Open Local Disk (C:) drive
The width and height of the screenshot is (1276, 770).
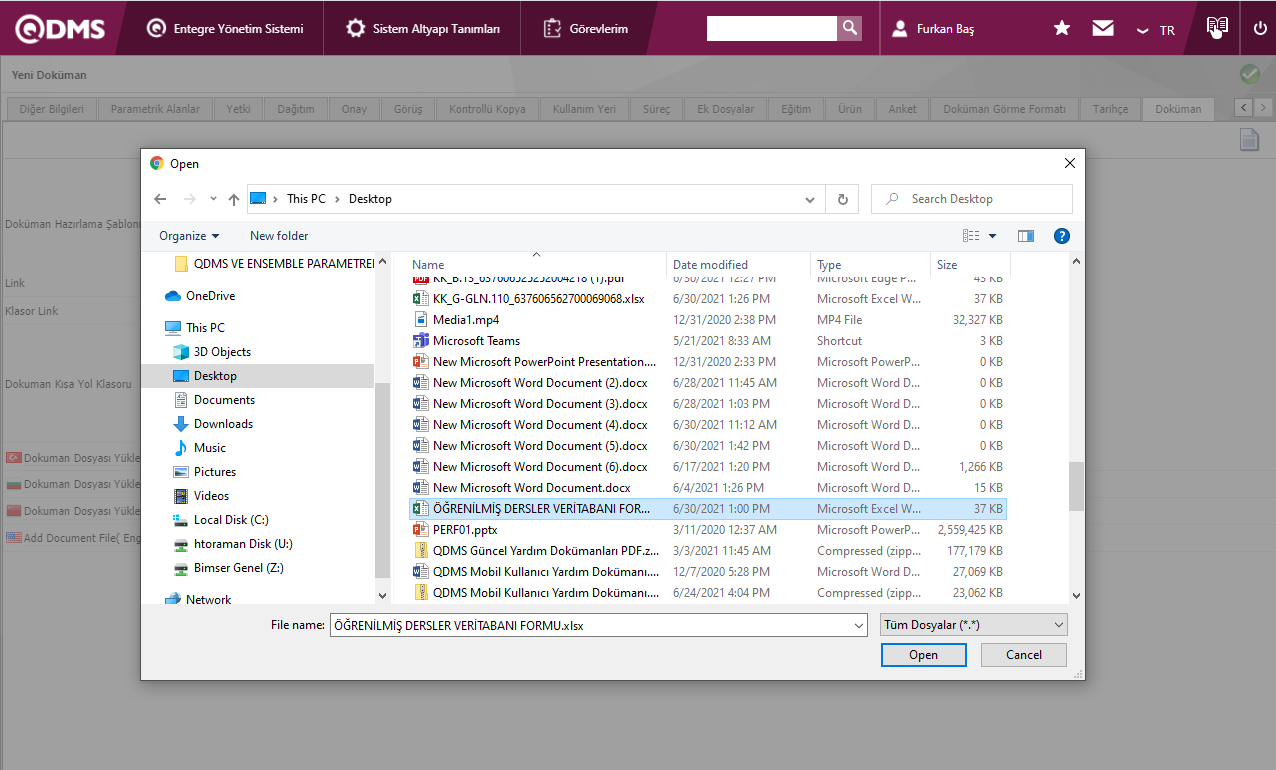click(231, 520)
